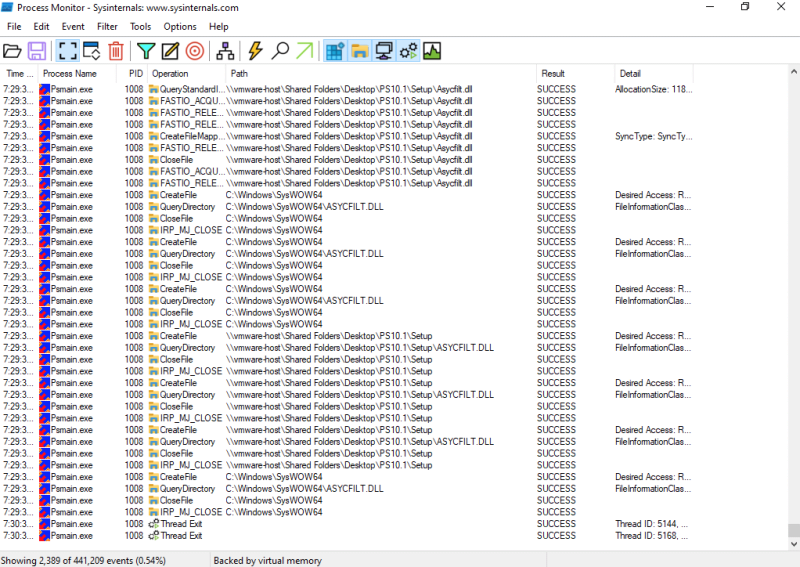
Task: Toggle Show Profiling Events
Action: coord(432,51)
